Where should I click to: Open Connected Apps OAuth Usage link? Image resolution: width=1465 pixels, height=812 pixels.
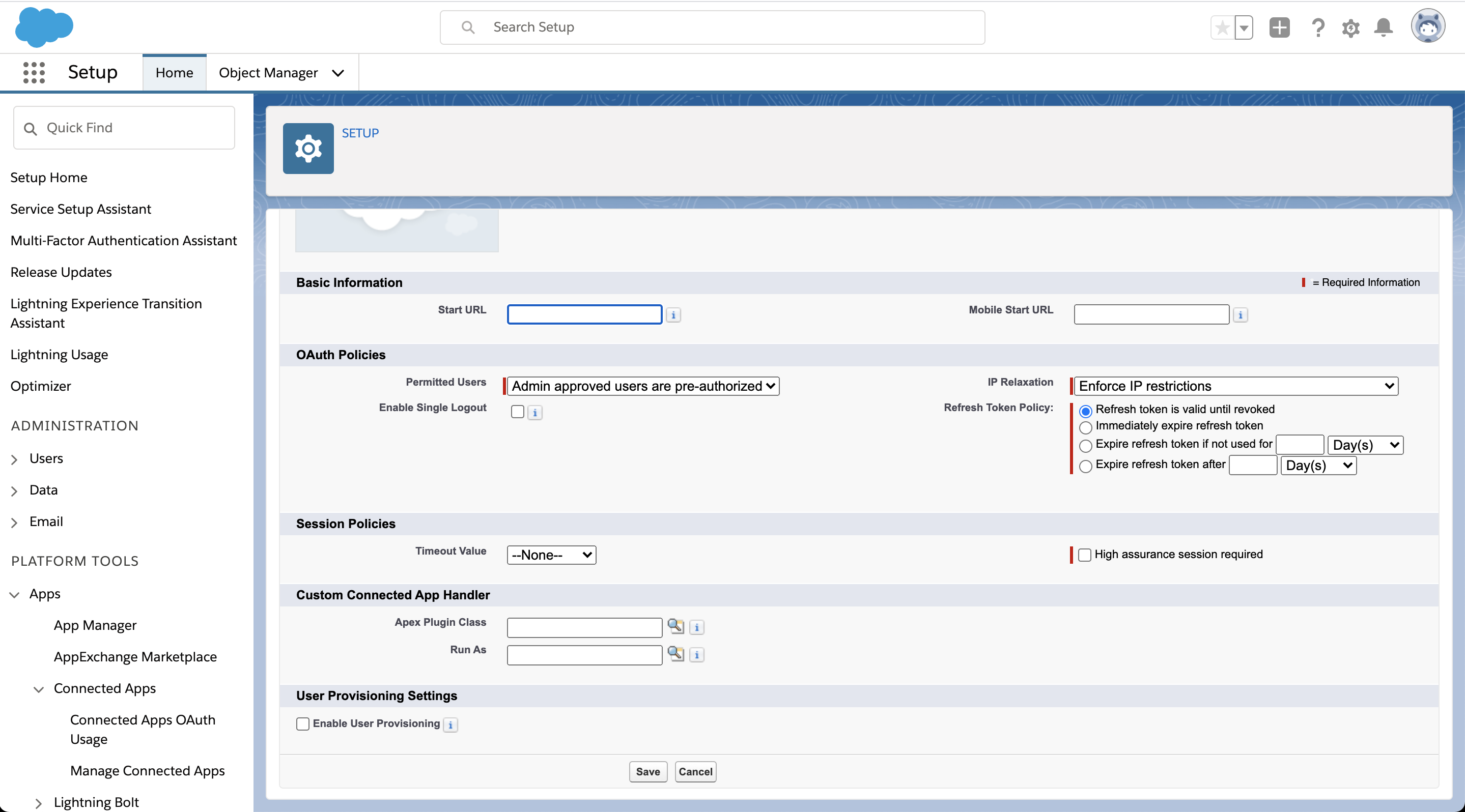tap(143, 729)
